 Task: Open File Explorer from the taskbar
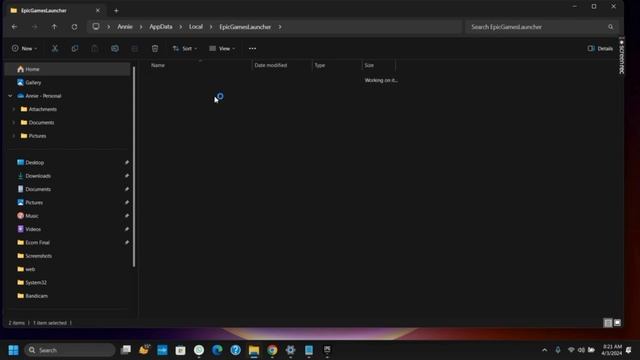pos(254,350)
